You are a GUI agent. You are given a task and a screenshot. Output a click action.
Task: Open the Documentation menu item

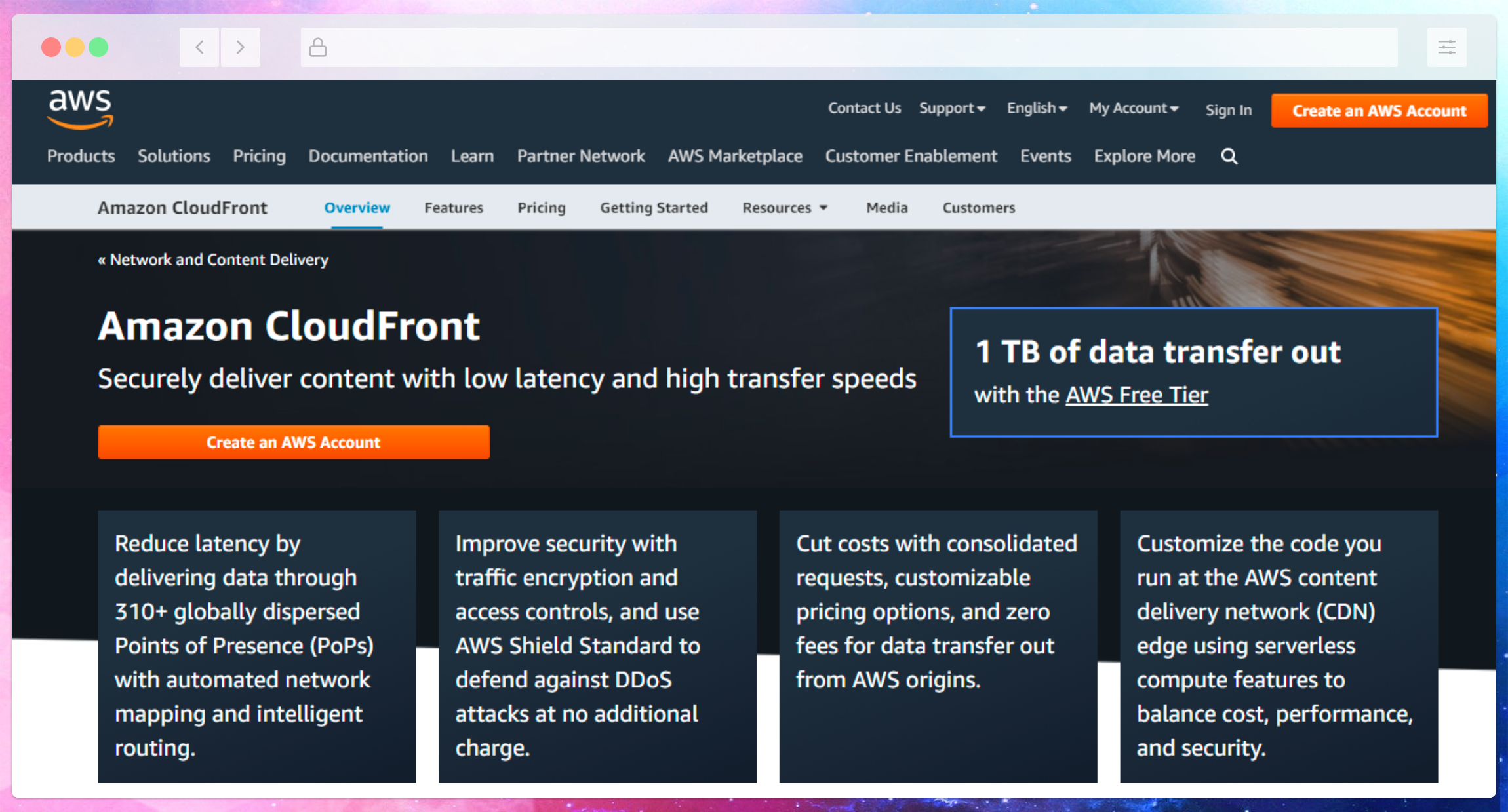368,156
